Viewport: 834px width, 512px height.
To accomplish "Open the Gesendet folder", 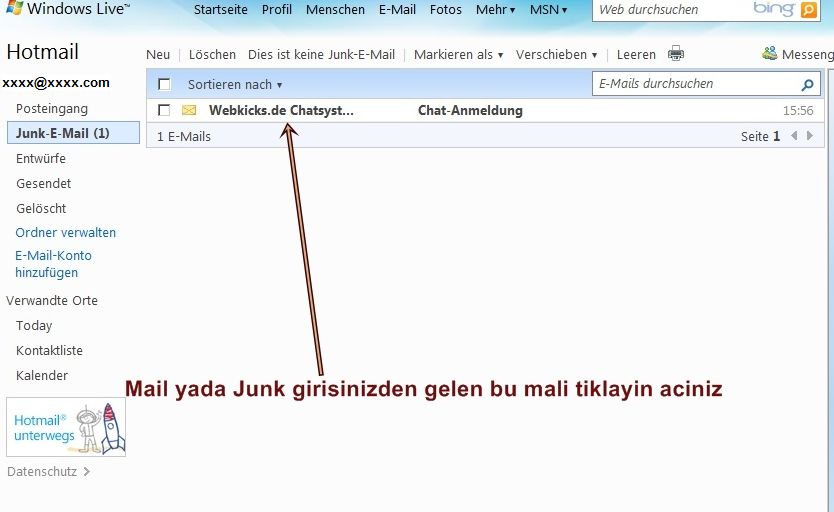I will (44, 183).
